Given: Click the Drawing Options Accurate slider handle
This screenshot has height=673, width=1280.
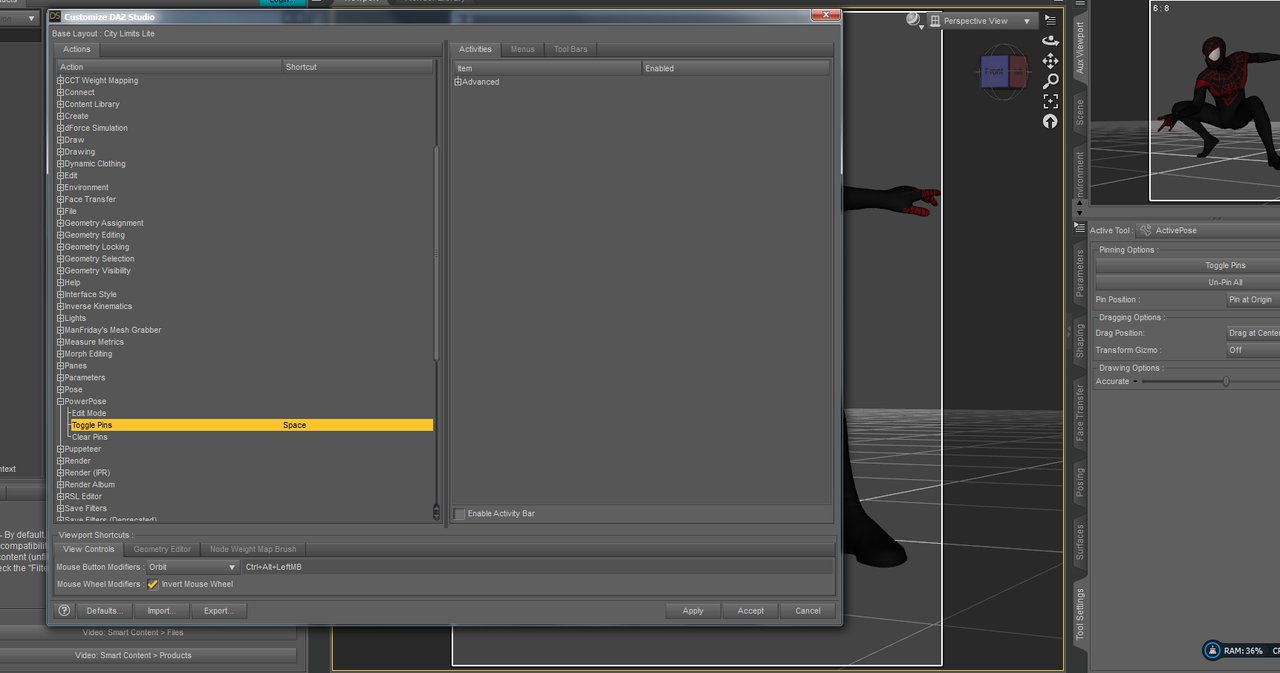Looking at the screenshot, I should pyautogui.click(x=1226, y=381).
